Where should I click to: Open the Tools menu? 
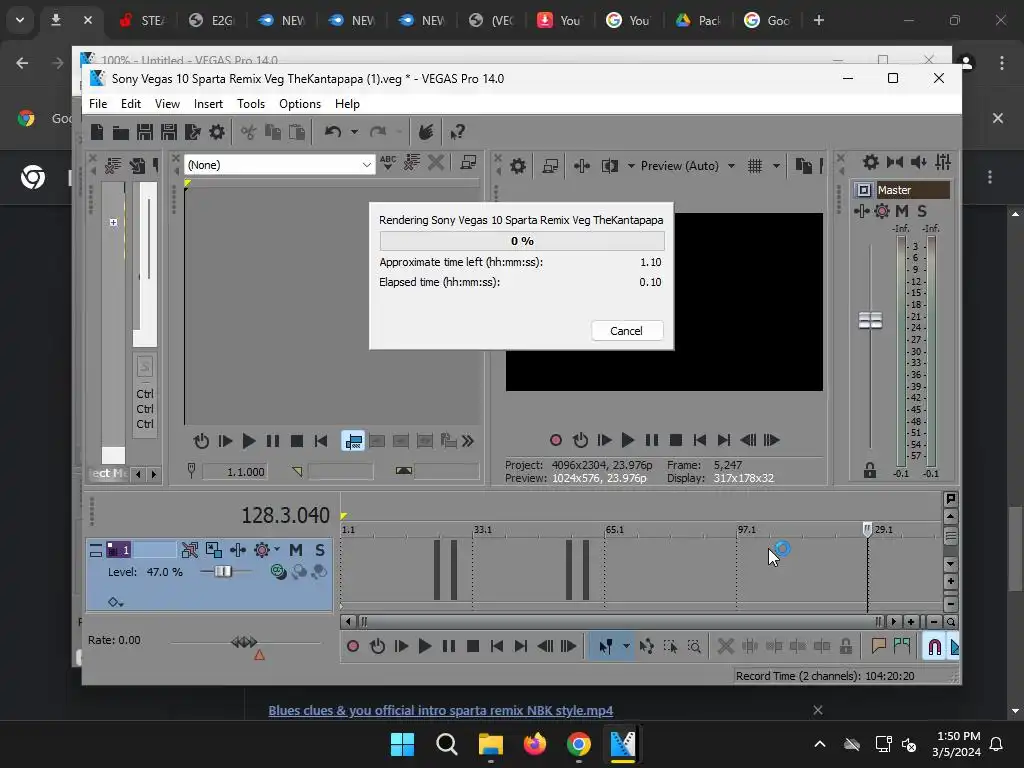coord(251,104)
